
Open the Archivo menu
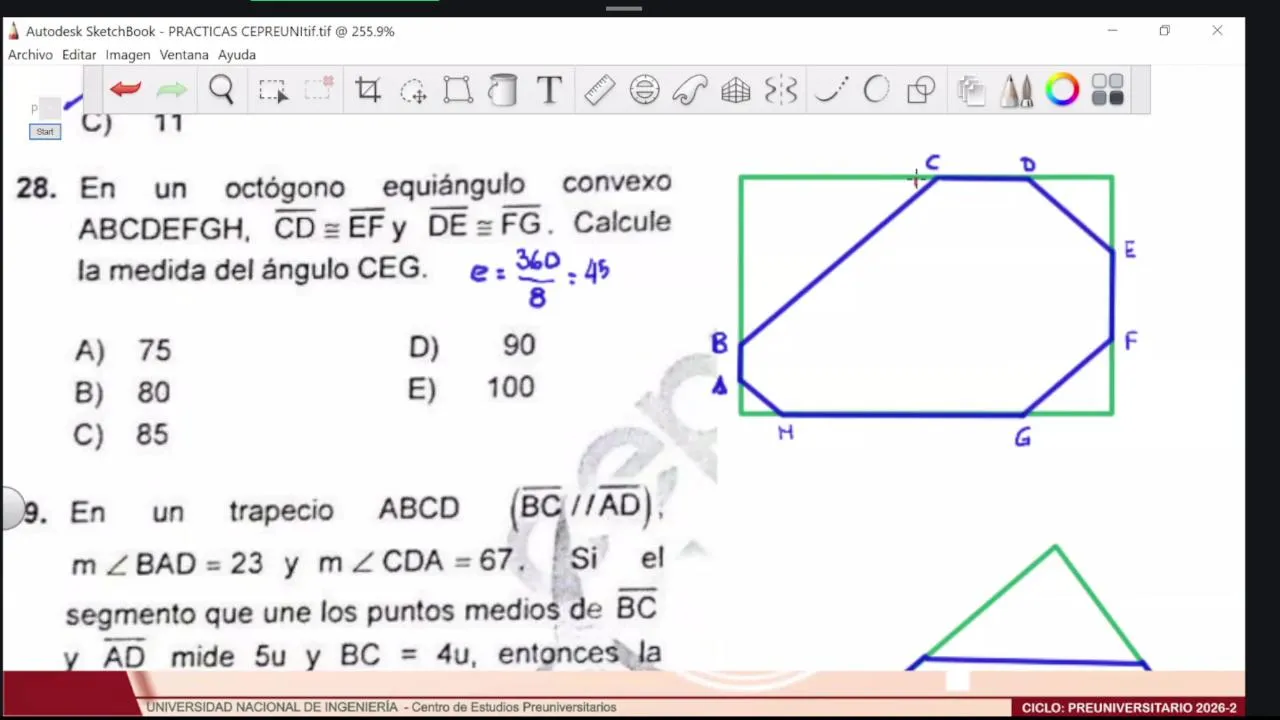[x=30, y=55]
